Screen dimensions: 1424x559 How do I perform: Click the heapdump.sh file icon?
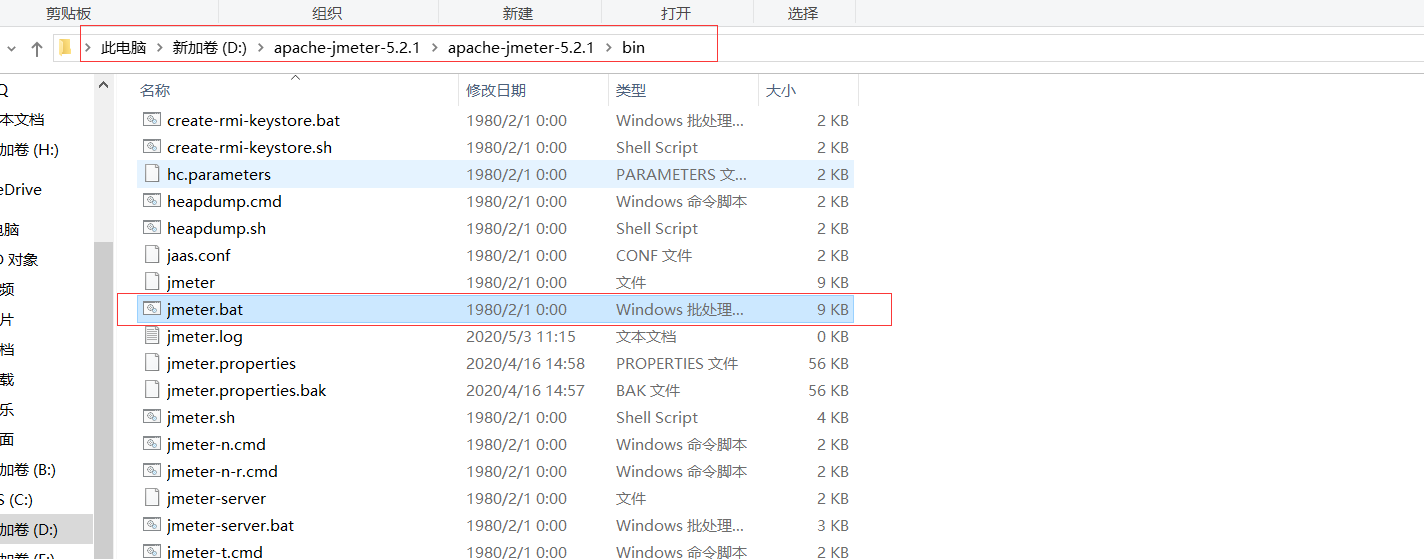(x=152, y=228)
